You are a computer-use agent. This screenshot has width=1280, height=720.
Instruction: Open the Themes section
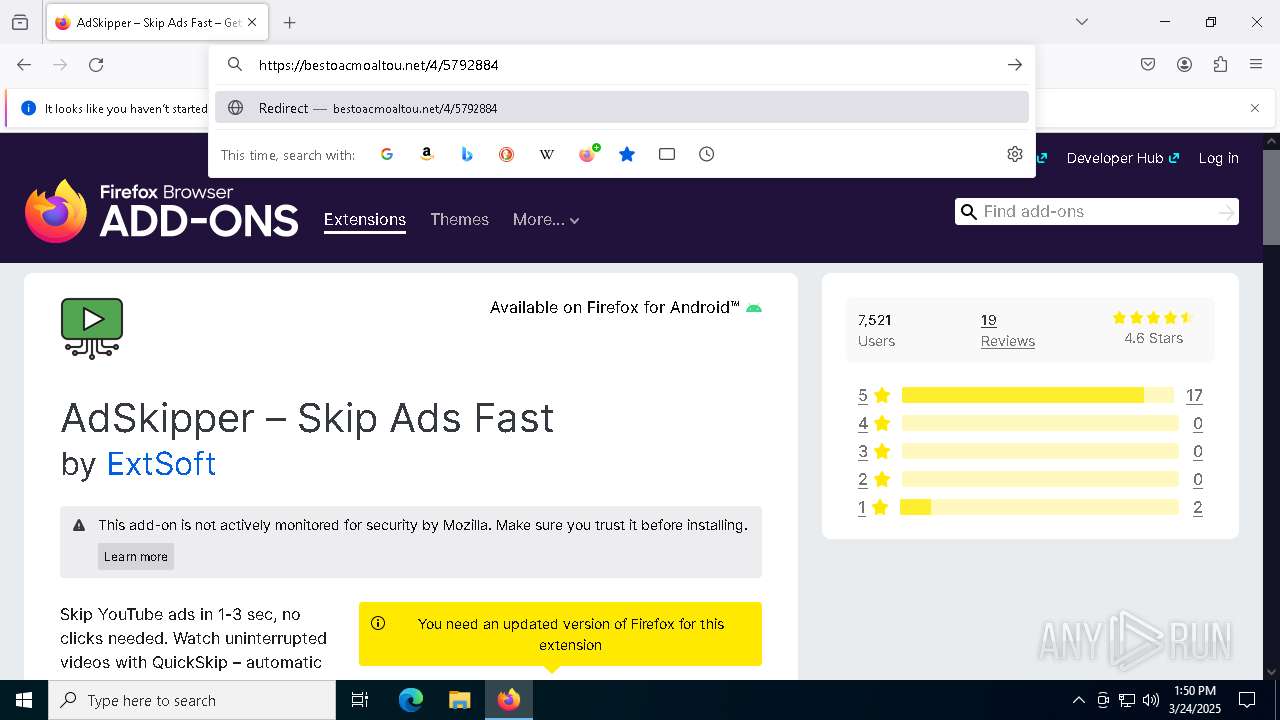(x=460, y=220)
